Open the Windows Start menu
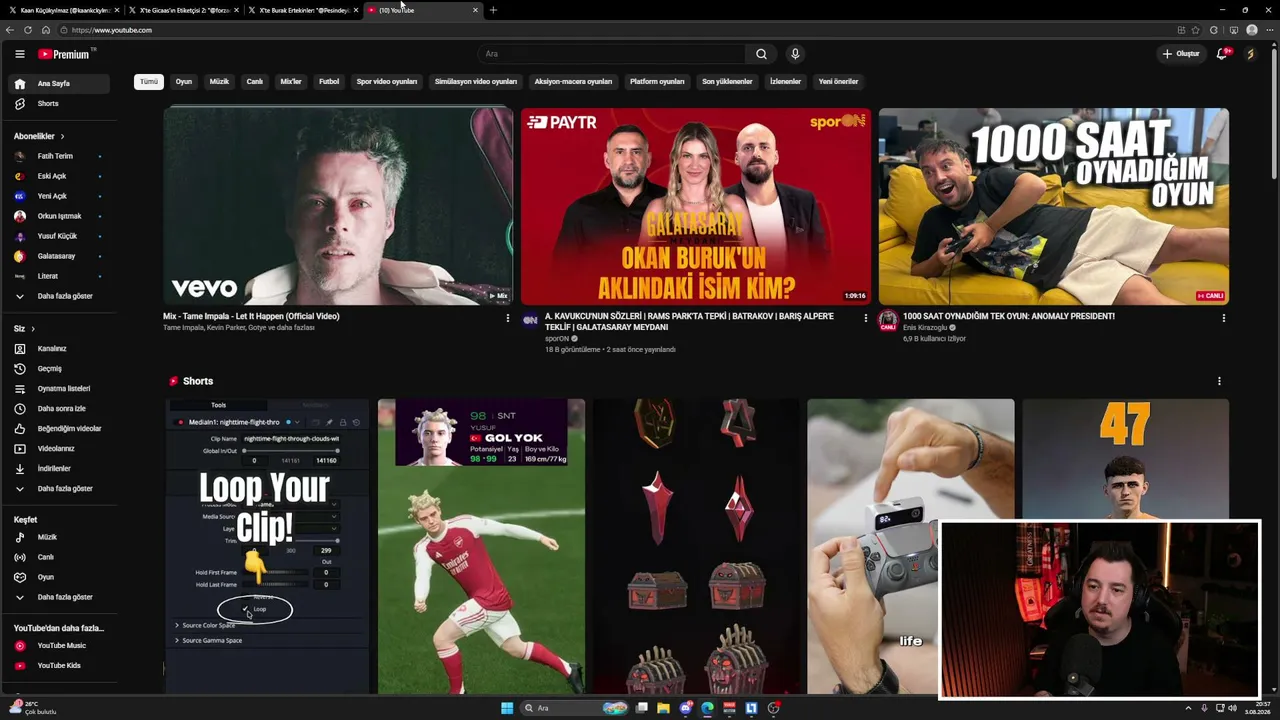1280x720 pixels. (507, 708)
